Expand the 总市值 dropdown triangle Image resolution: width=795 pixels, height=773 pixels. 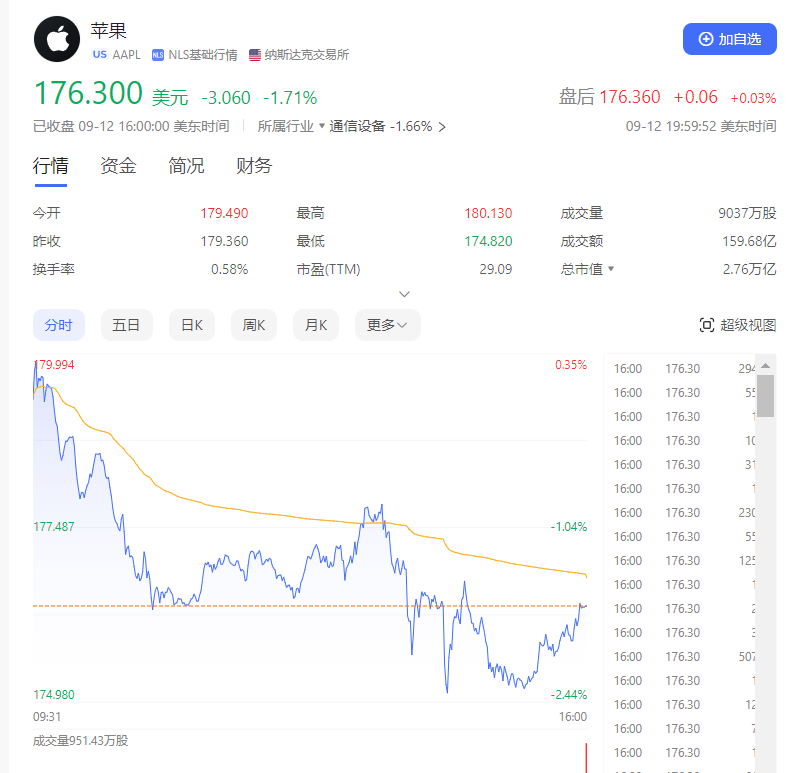(x=611, y=269)
